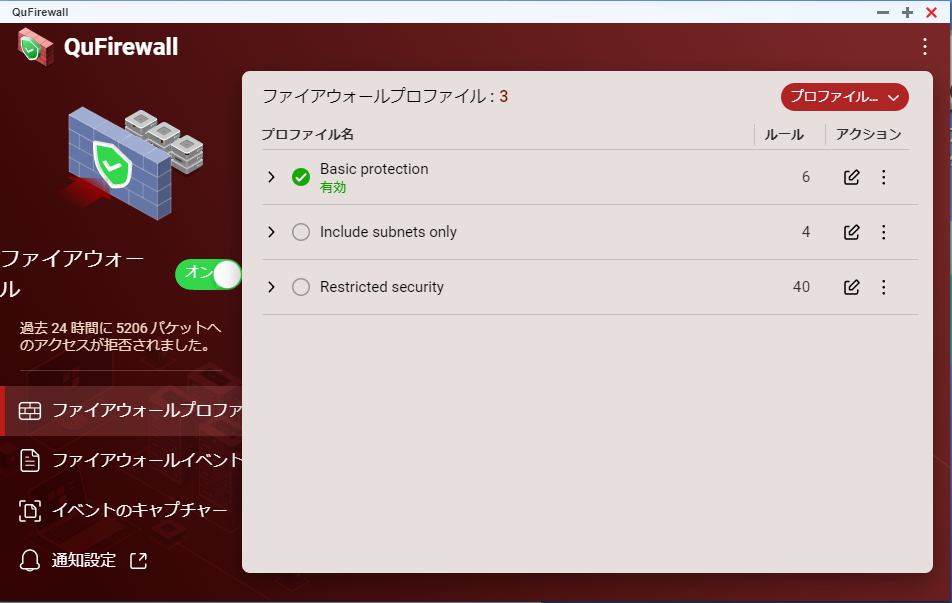Edit the Restricted security profile
Screen dimensions: 952x603
851,287
